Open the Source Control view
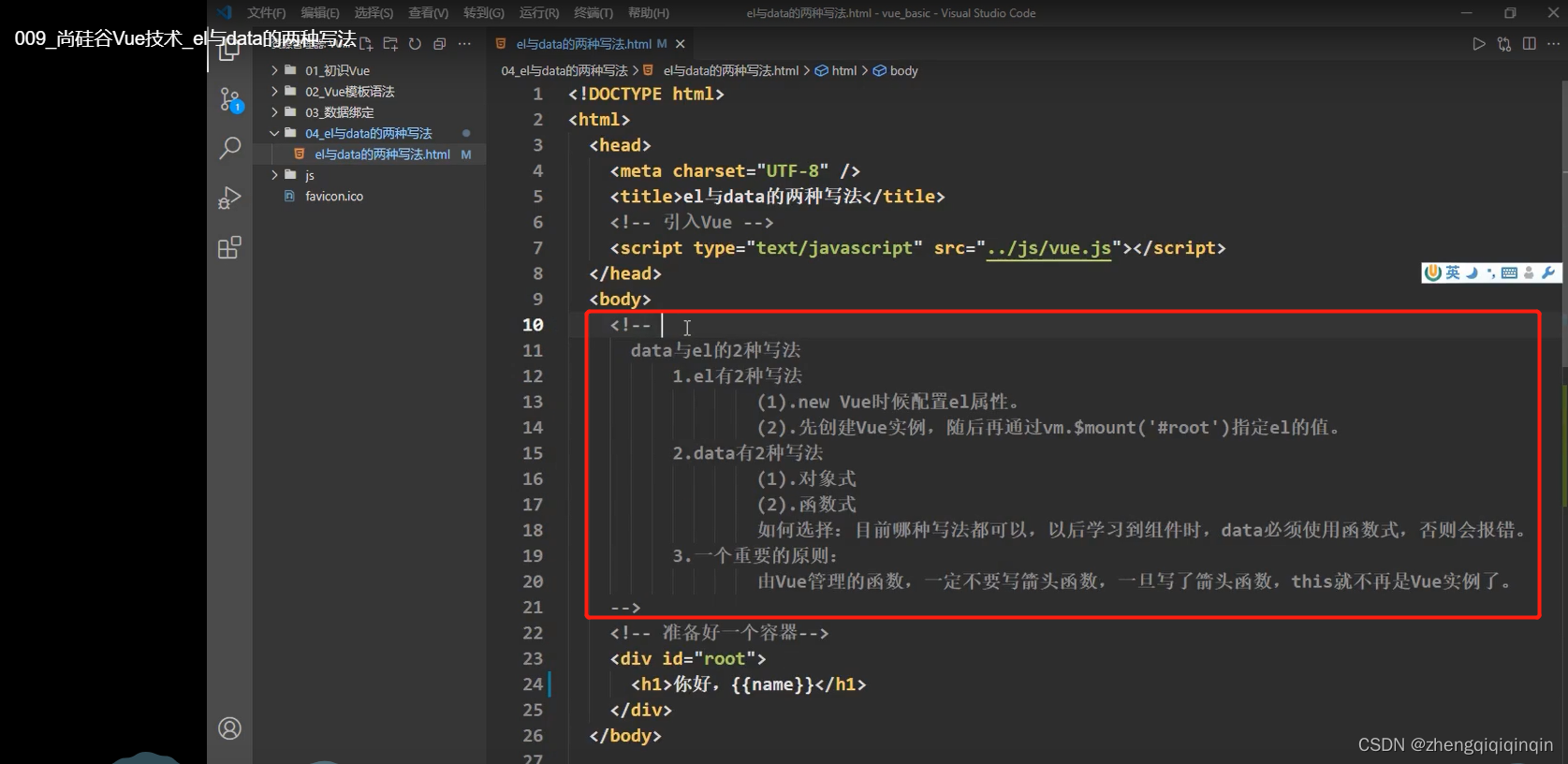 230,99
